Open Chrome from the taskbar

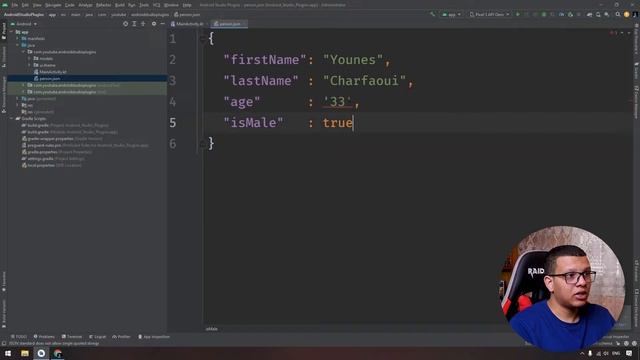pyautogui.click(x=58, y=353)
